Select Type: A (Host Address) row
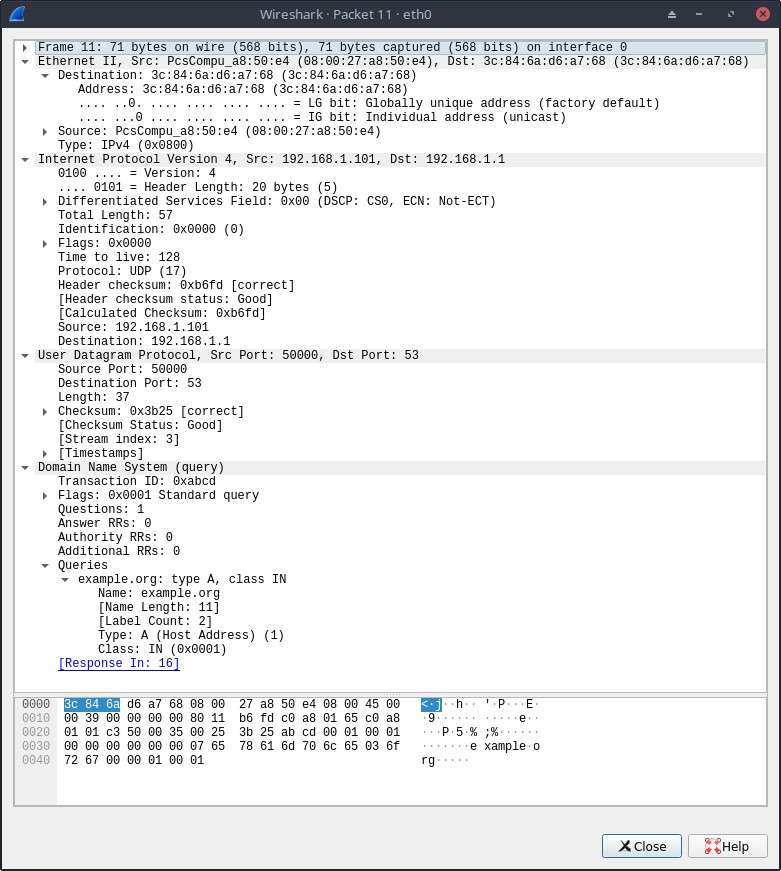 (x=191, y=635)
